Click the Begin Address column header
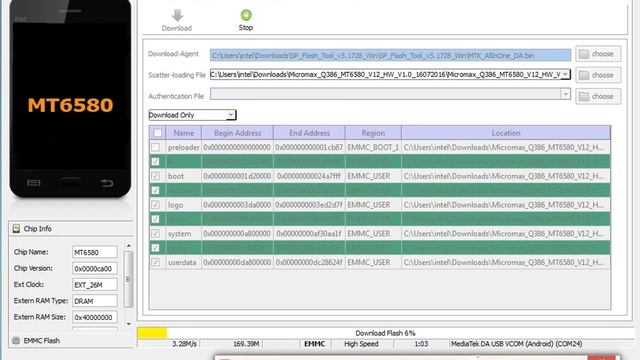The image size is (640, 360). [238, 133]
